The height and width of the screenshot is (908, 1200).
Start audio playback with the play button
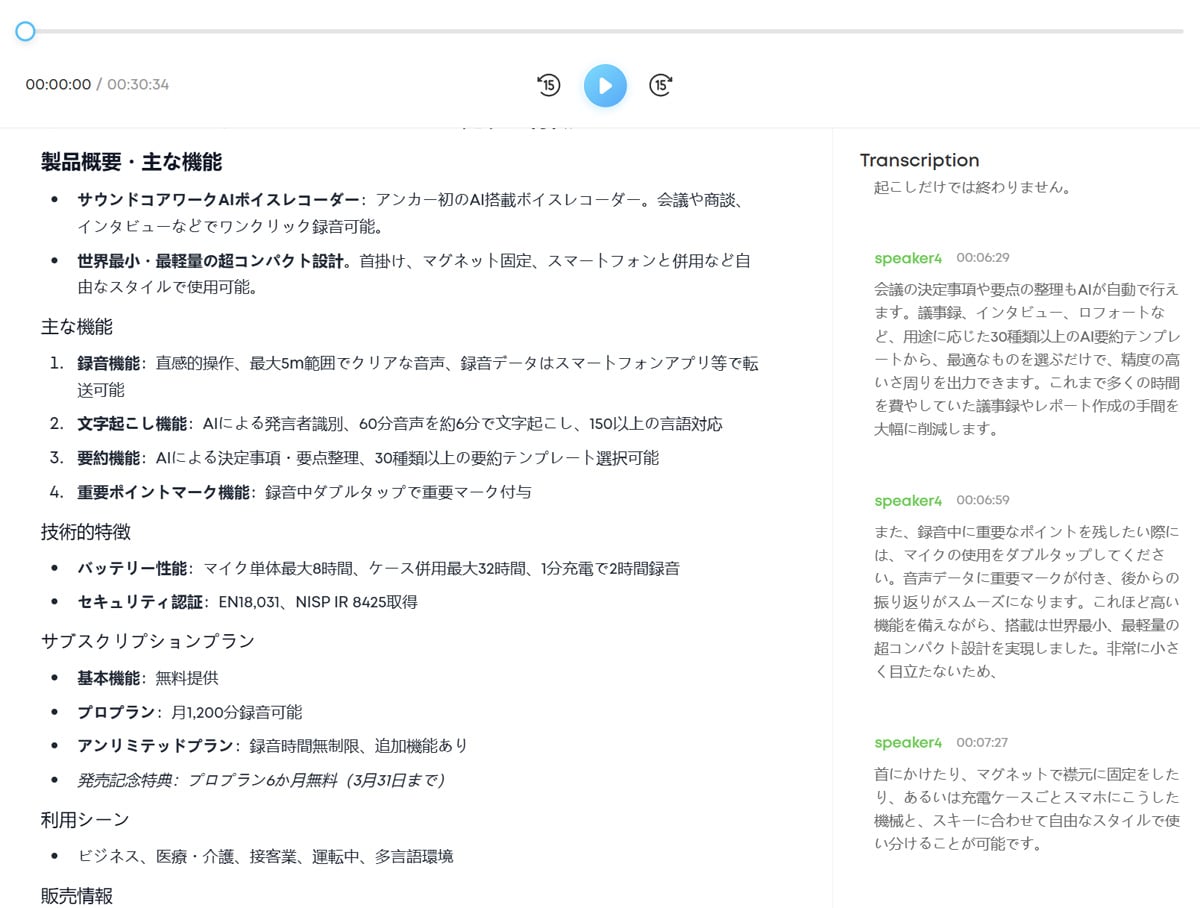[x=605, y=85]
